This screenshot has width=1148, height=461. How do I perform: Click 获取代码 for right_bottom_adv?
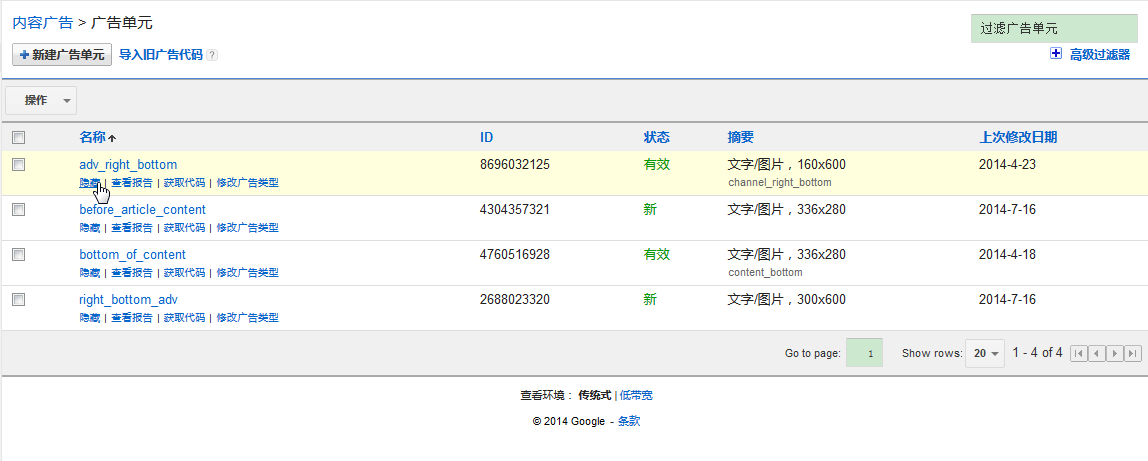[184, 317]
